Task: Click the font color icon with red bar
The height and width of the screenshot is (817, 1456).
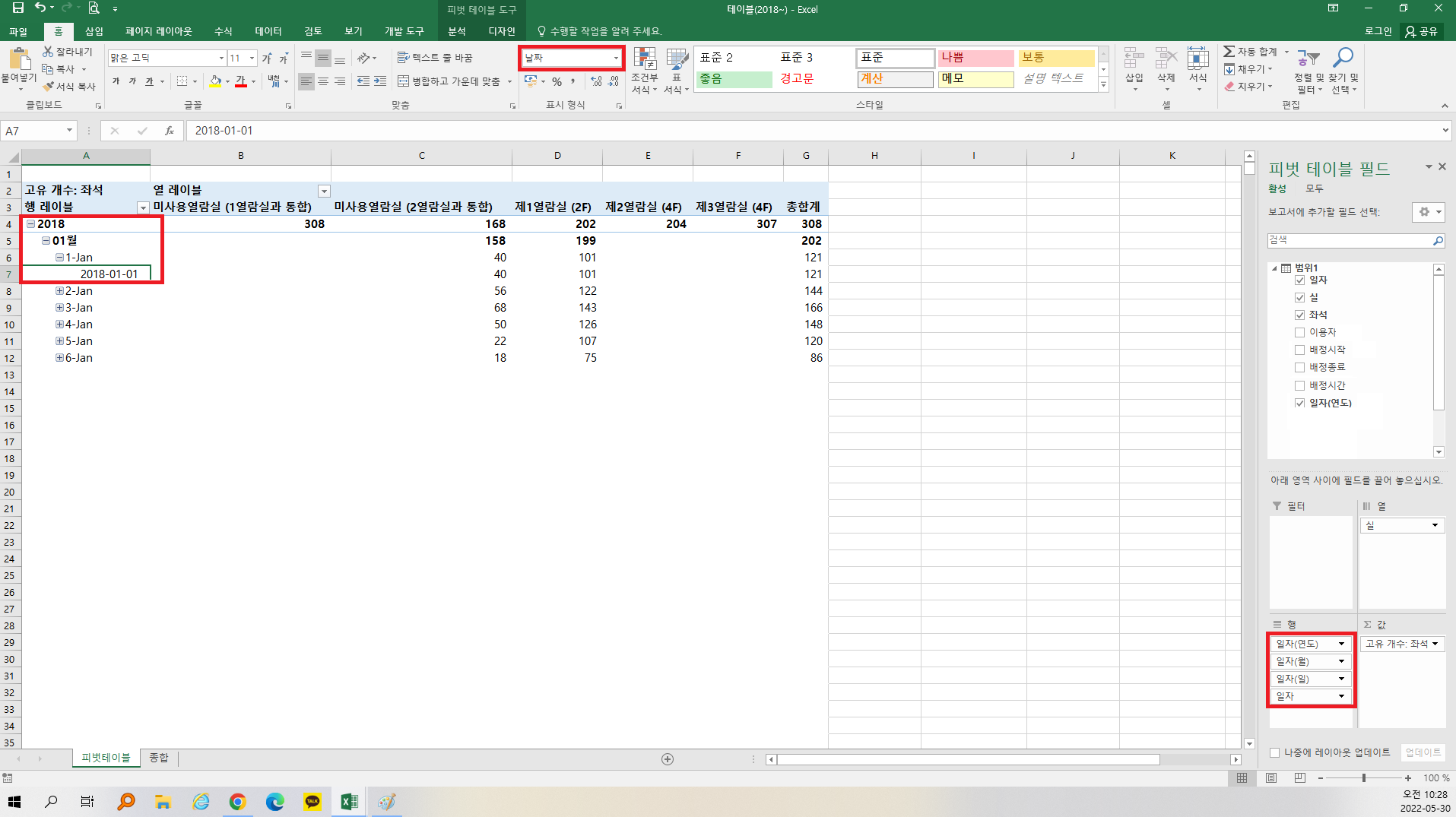Action: (x=241, y=81)
